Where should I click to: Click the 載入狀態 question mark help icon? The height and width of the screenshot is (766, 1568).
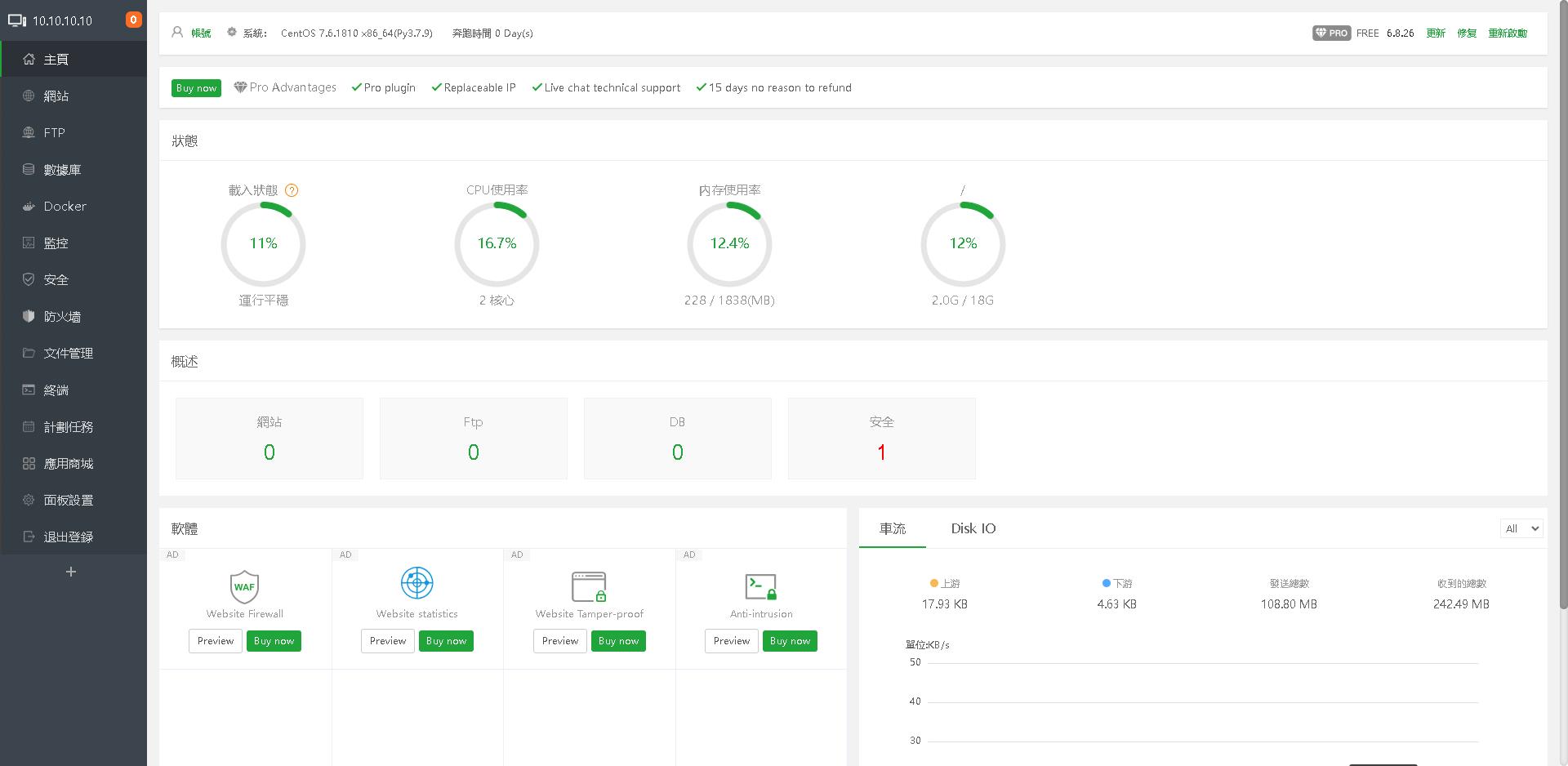pos(292,190)
